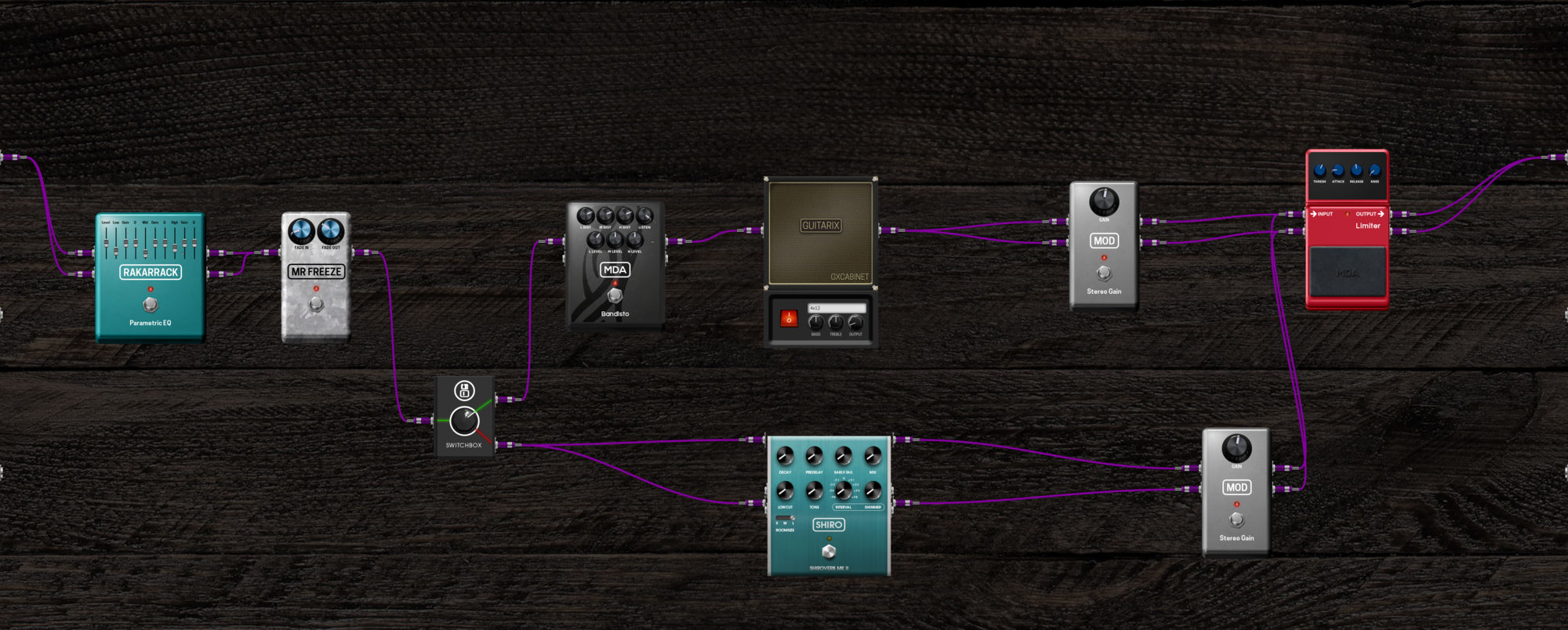
Task: Click the red GxCabinet power switch
Action: pos(789,318)
